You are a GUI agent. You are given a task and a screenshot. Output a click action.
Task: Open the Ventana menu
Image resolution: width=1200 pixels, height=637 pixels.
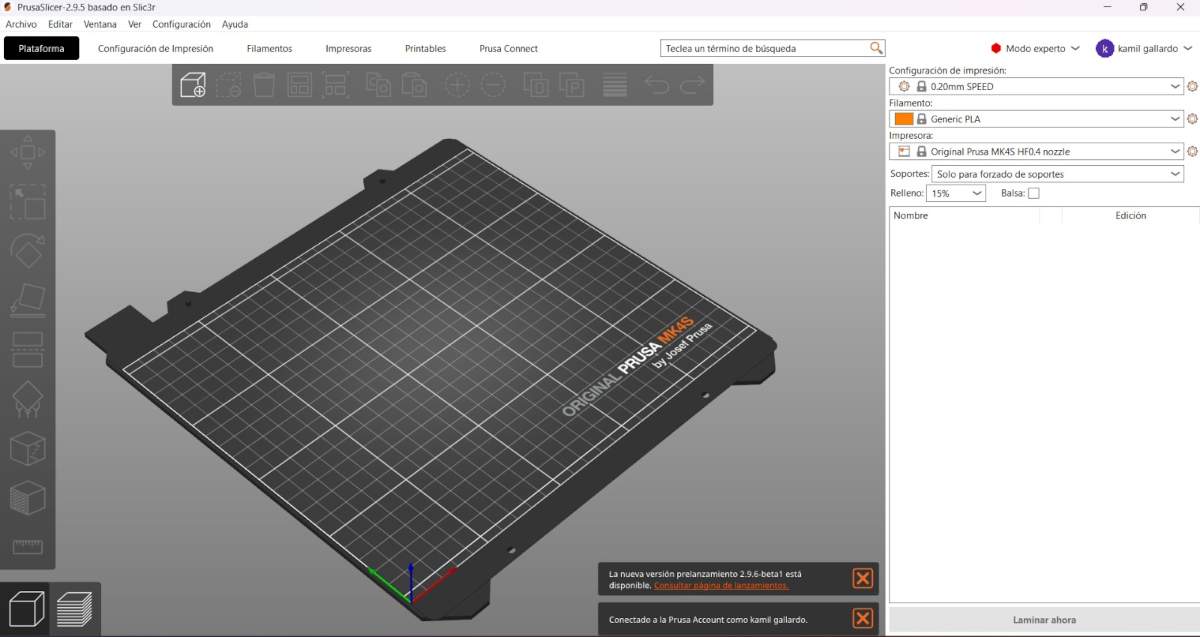(x=99, y=24)
